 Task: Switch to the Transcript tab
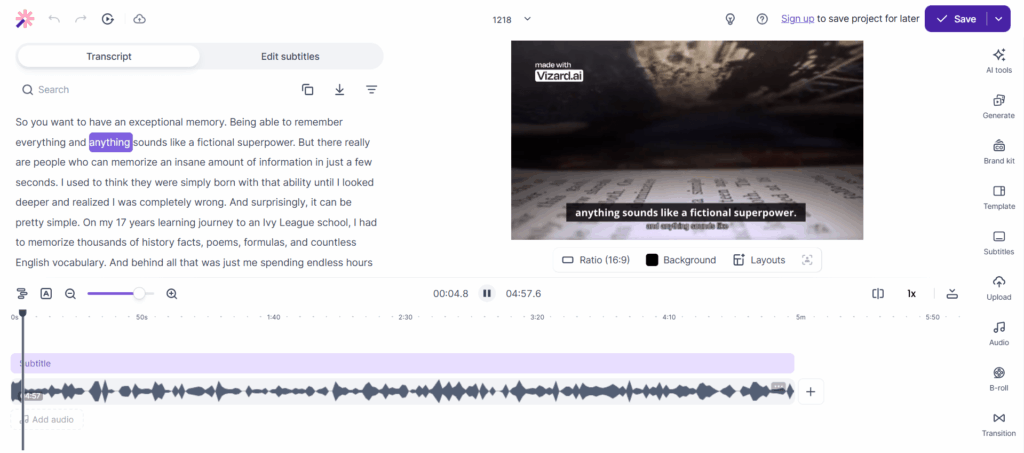click(109, 56)
